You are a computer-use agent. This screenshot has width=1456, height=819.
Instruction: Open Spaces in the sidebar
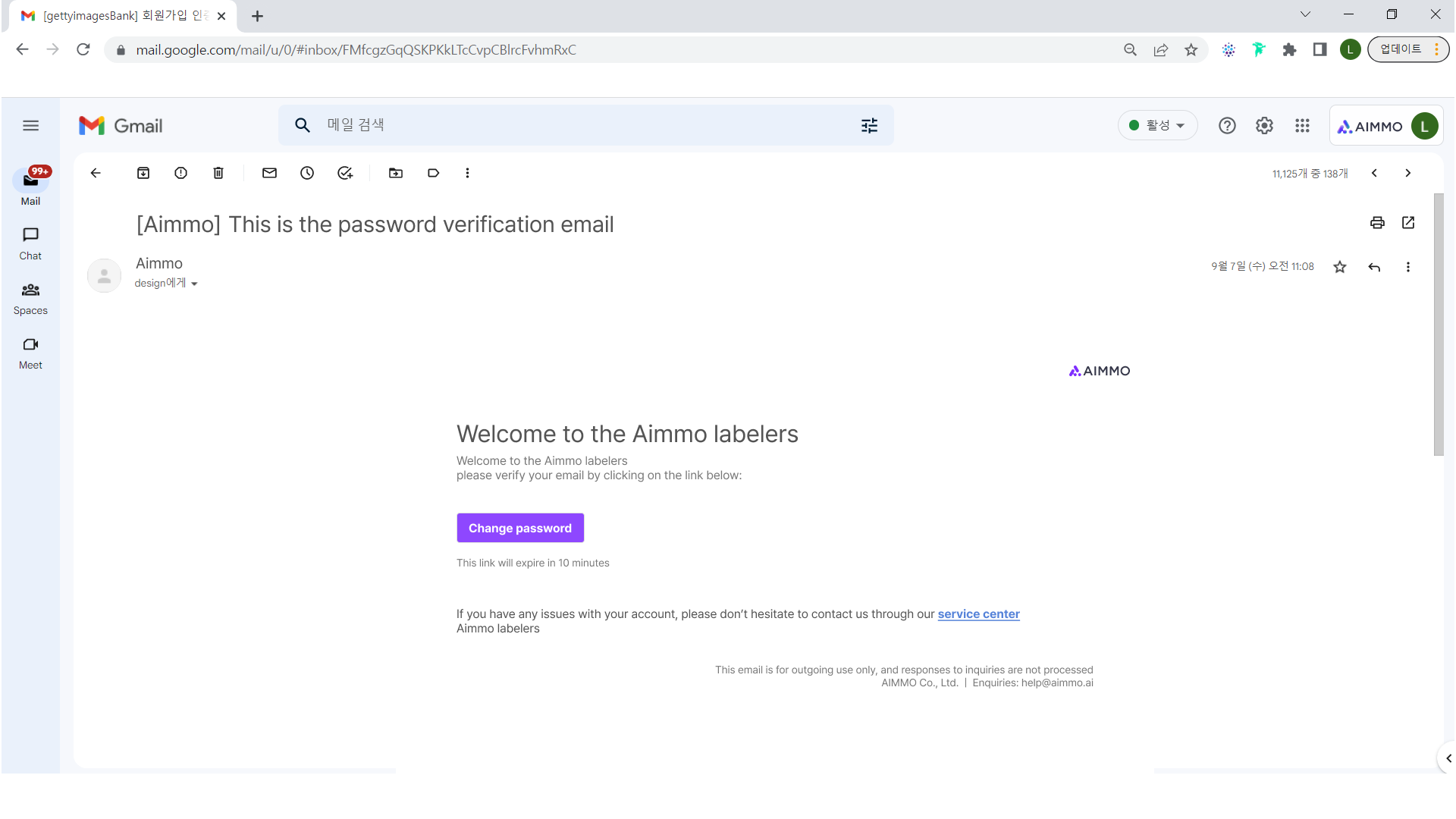(x=30, y=298)
